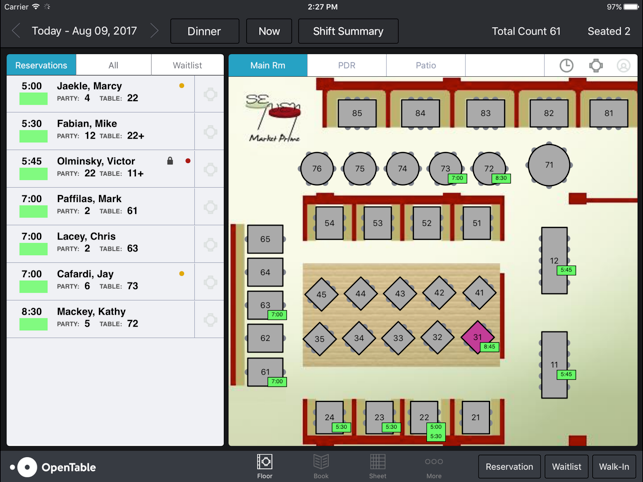Select booth table 21
Screen dimensions: 643x482
click(475, 417)
